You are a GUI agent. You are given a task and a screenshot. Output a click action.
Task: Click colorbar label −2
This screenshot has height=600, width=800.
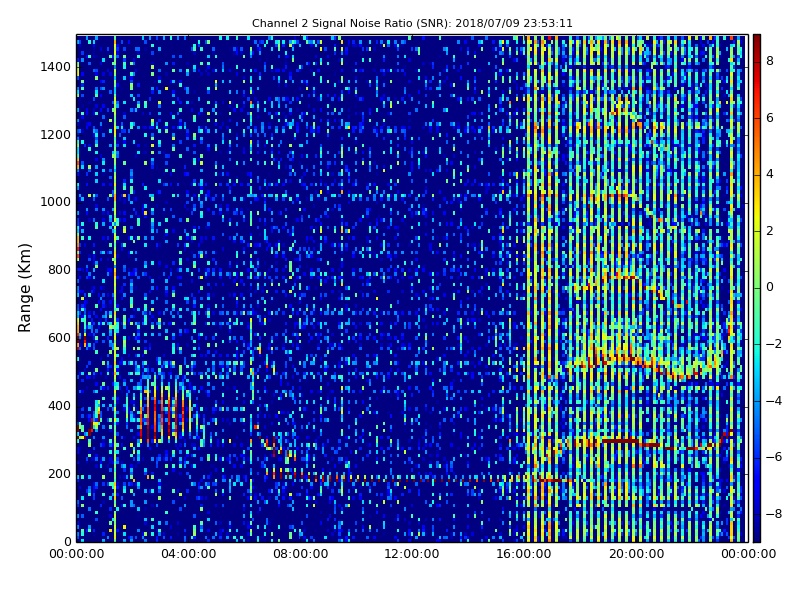[x=774, y=344]
